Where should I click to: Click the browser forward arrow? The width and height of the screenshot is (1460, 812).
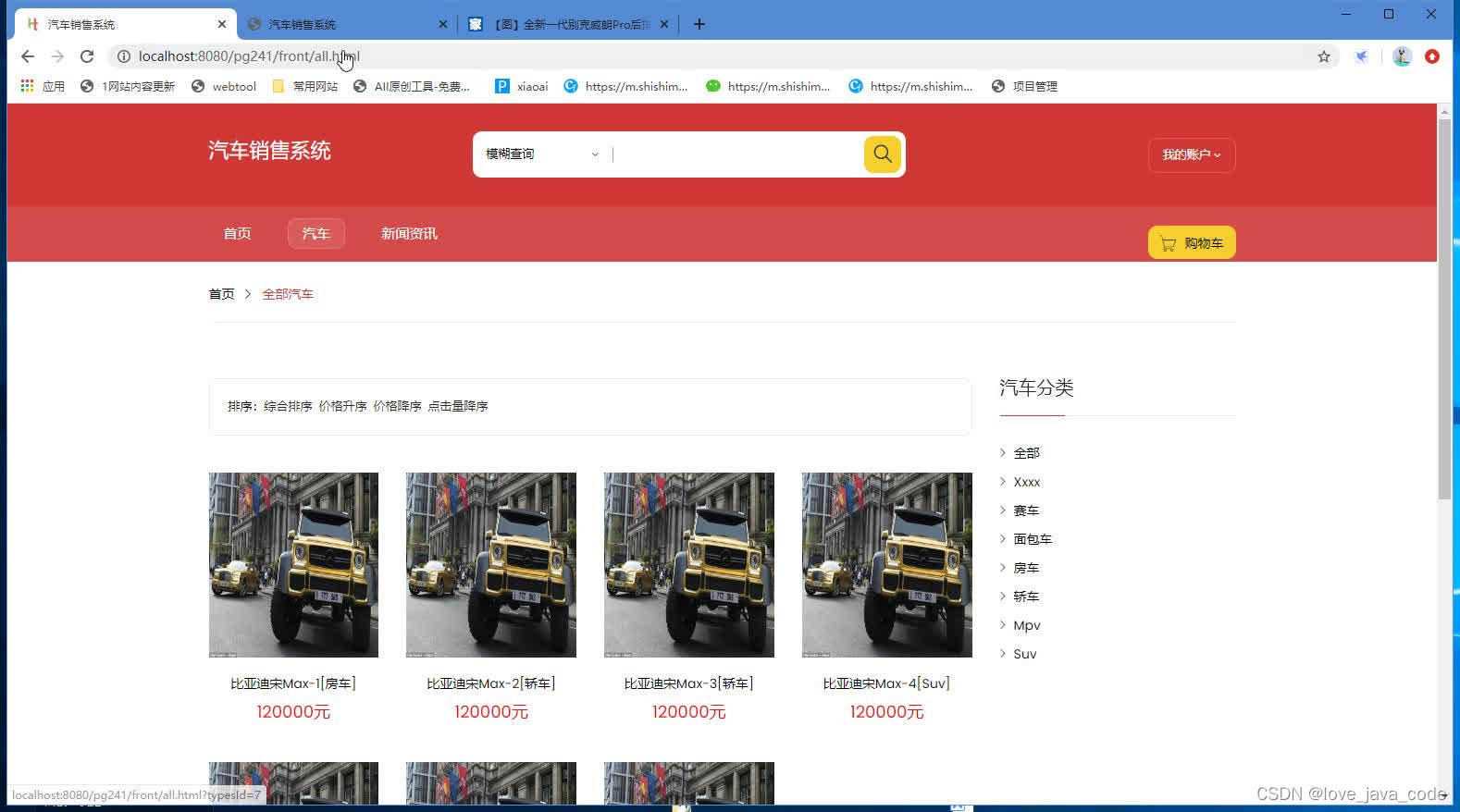coord(57,56)
